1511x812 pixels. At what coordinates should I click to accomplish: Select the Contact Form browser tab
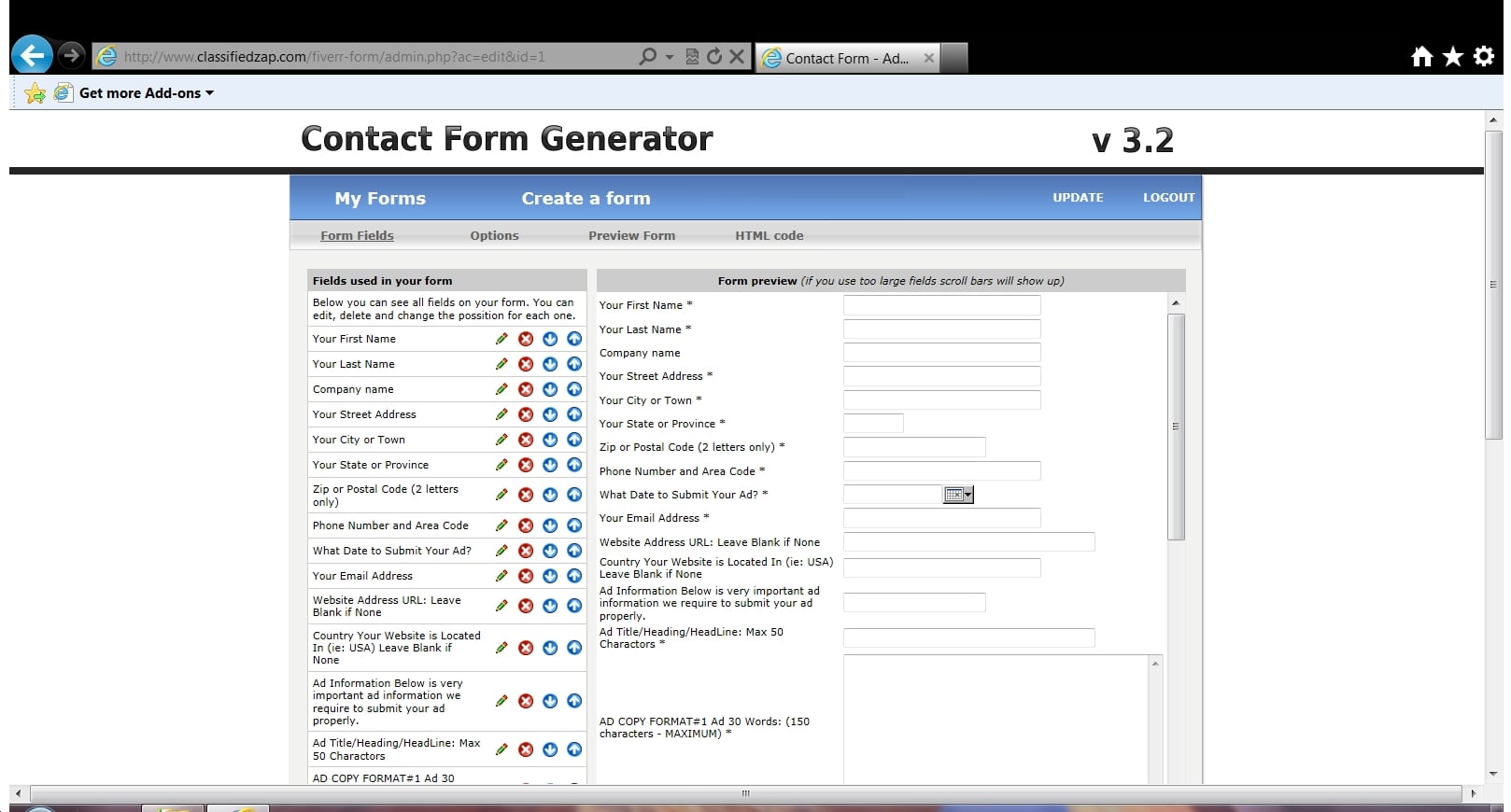(x=848, y=58)
